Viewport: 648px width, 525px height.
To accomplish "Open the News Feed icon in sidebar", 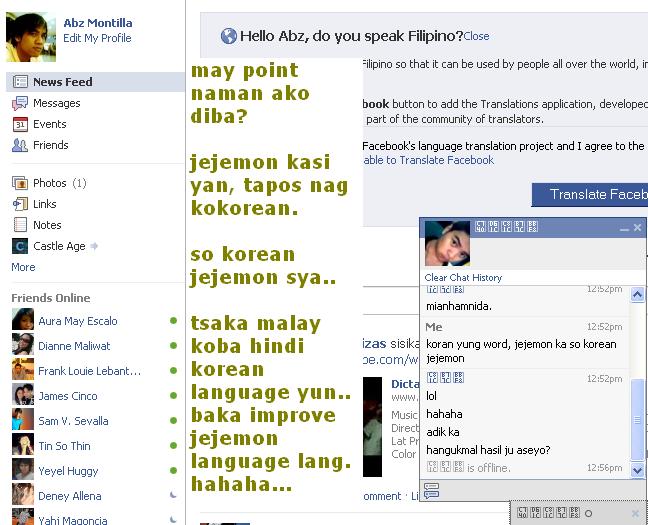I will (x=20, y=81).
